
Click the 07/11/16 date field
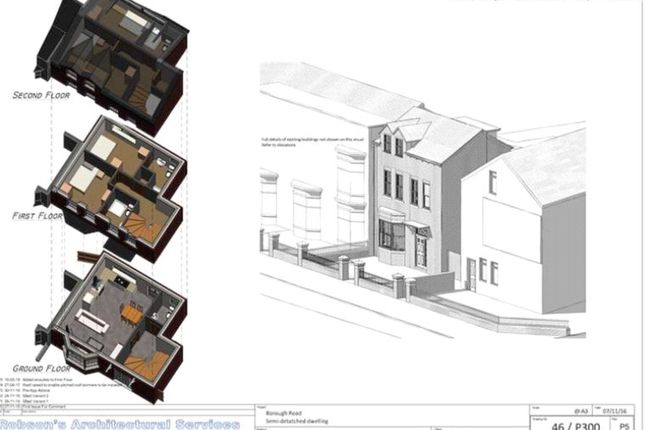[615, 411]
